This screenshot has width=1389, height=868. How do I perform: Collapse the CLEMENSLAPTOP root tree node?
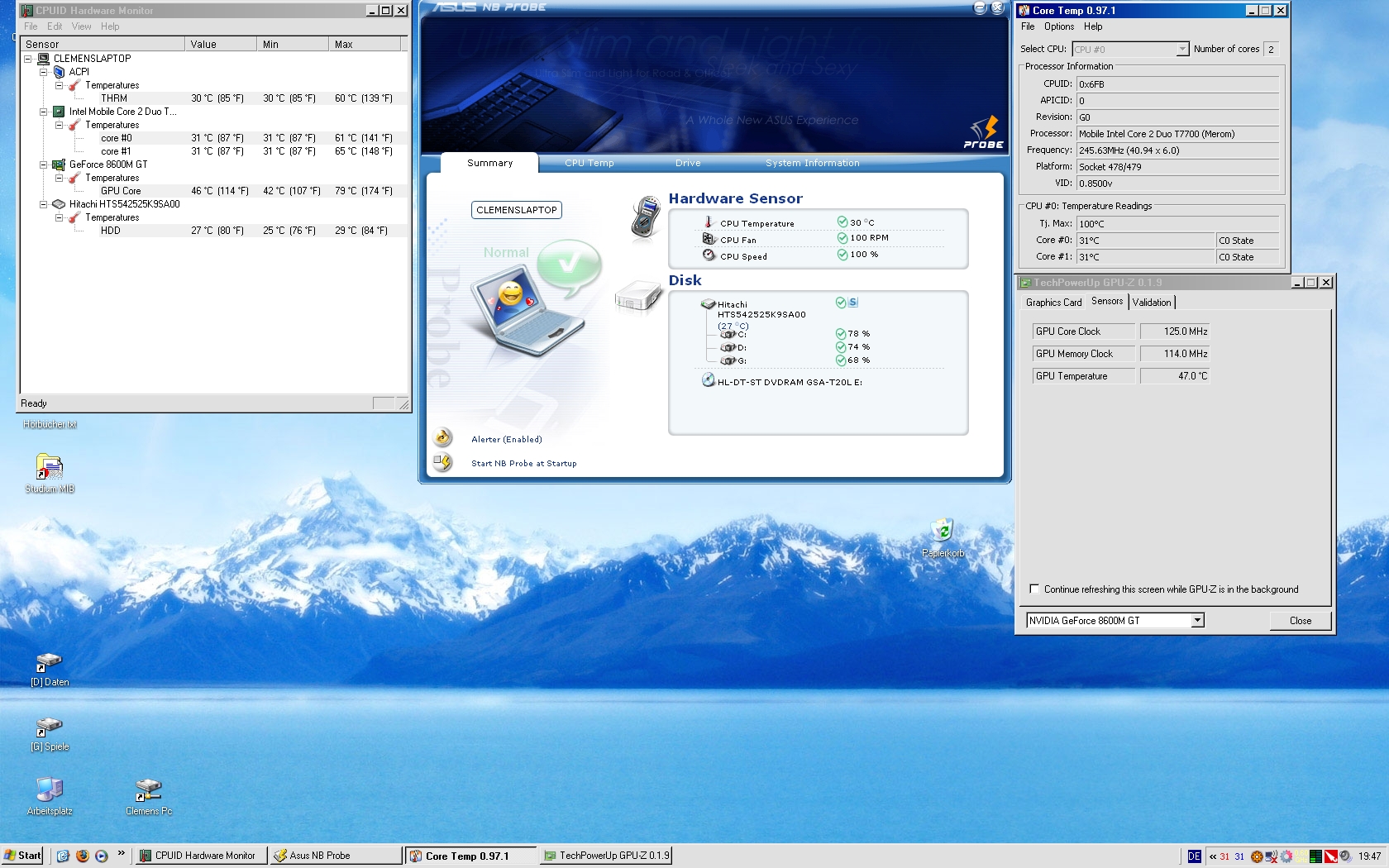pos(27,59)
